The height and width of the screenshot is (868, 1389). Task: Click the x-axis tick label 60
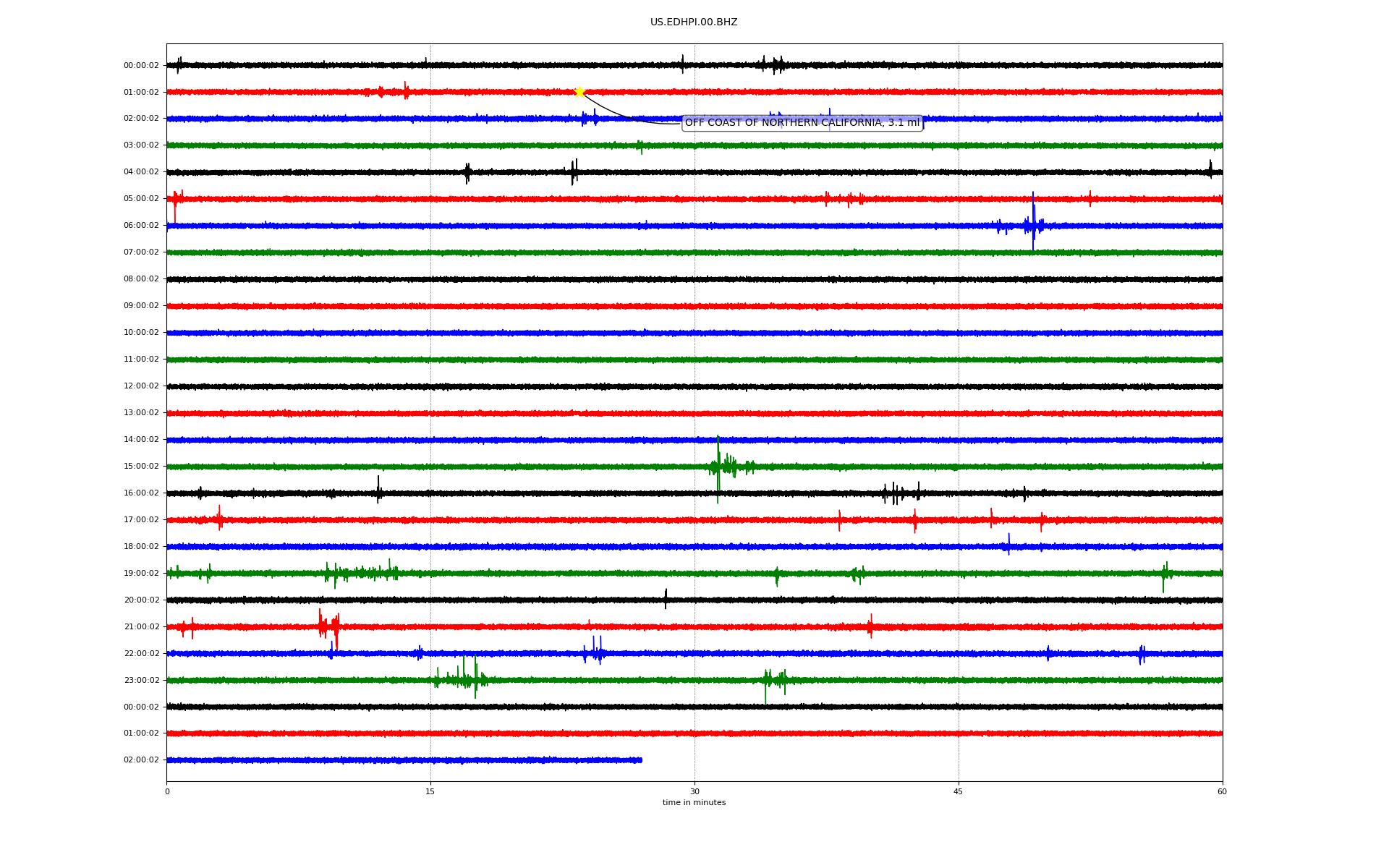[x=1222, y=792]
